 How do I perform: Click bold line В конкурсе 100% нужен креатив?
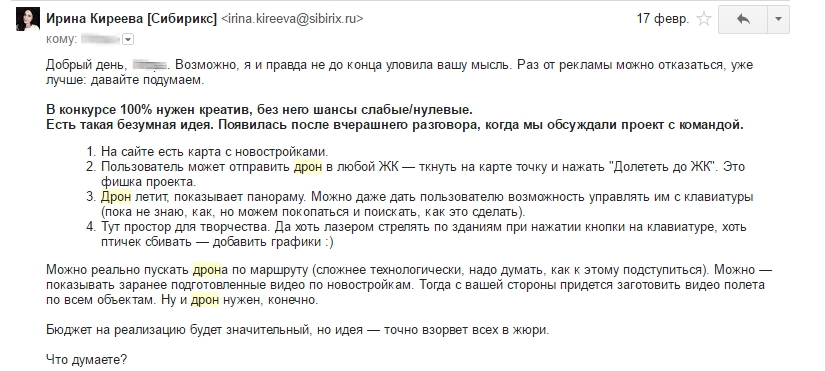click(259, 111)
